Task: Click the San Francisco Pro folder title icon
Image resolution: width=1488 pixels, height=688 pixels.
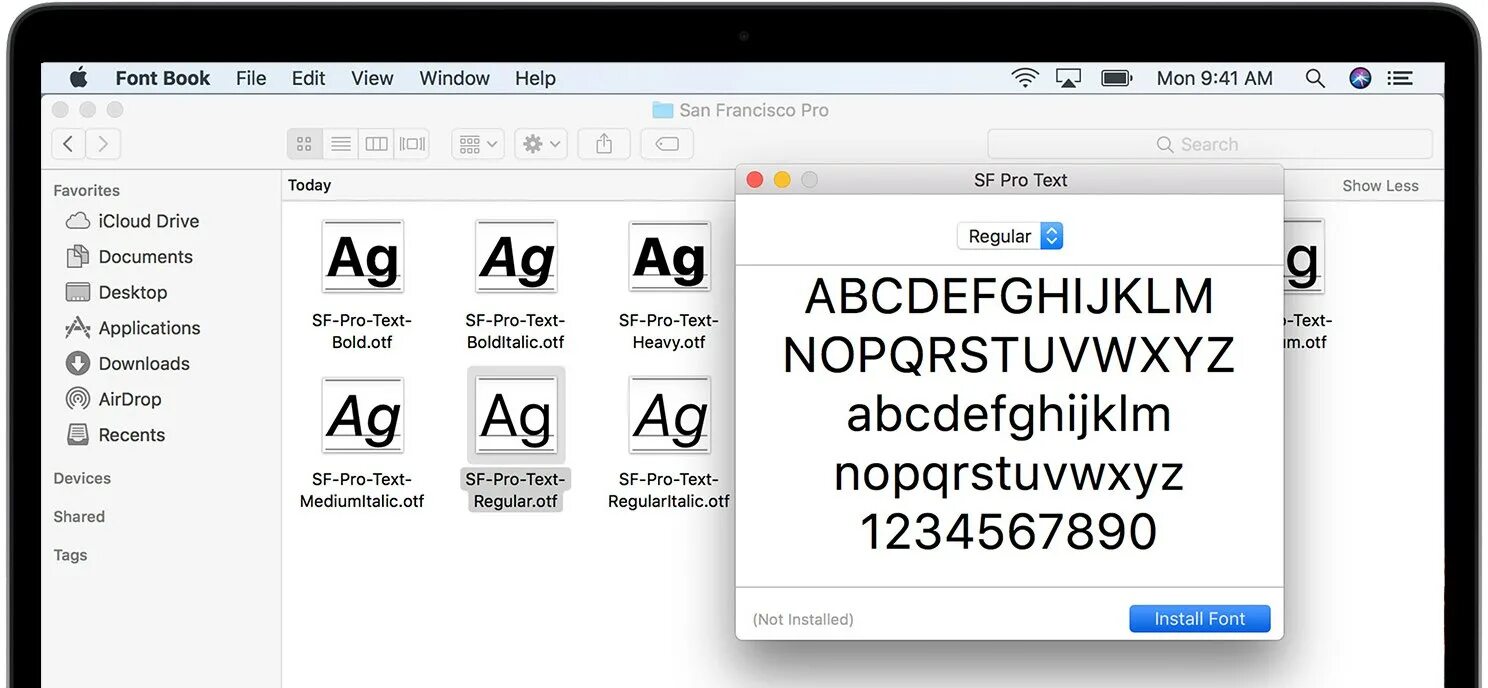Action: pyautogui.click(x=662, y=110)
